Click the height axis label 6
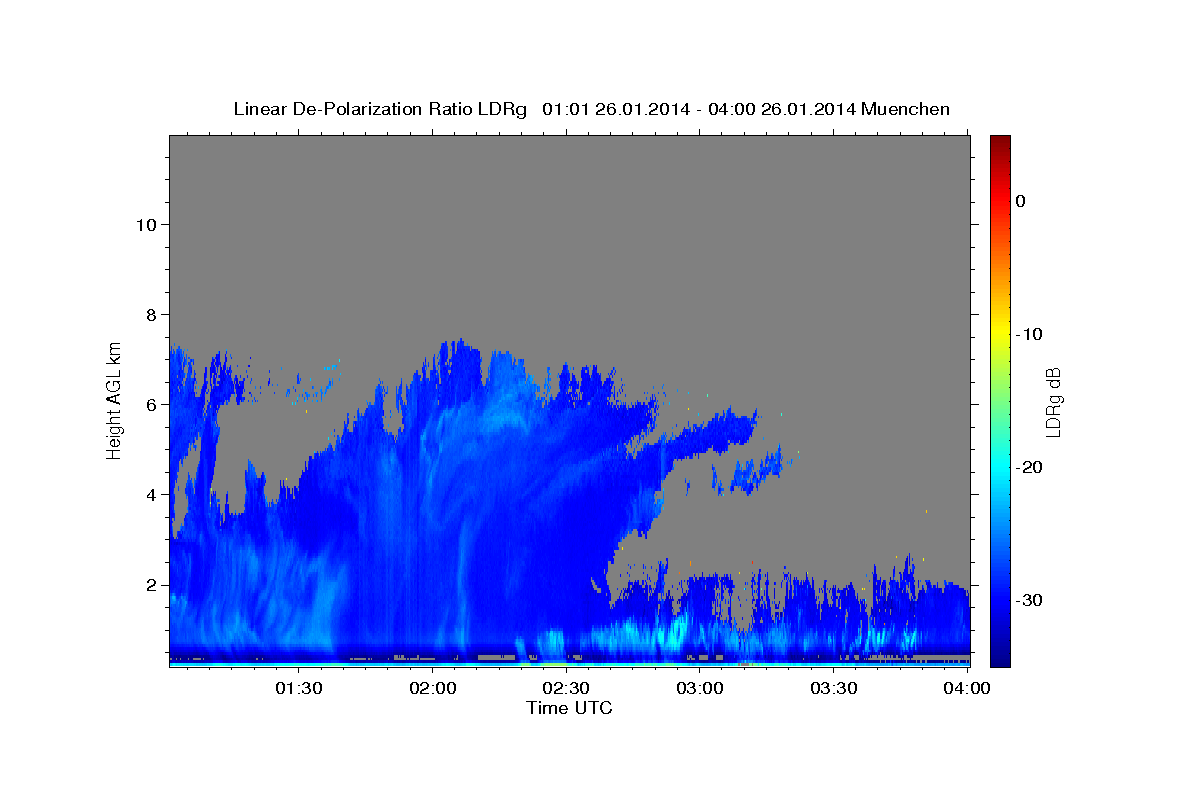 point(149,405)
